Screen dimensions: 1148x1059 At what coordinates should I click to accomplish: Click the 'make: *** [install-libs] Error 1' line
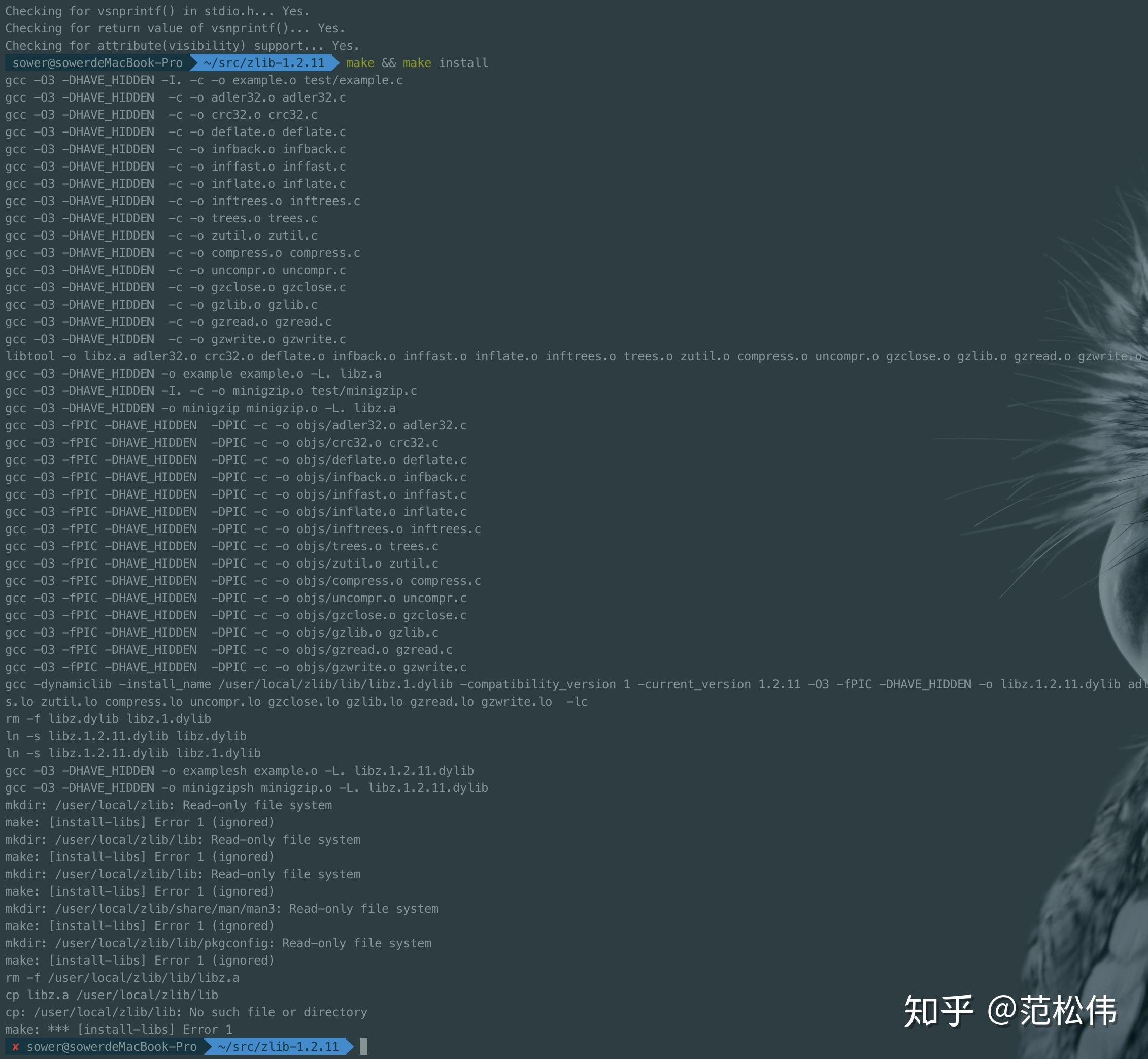click(x=119, y=1029)
